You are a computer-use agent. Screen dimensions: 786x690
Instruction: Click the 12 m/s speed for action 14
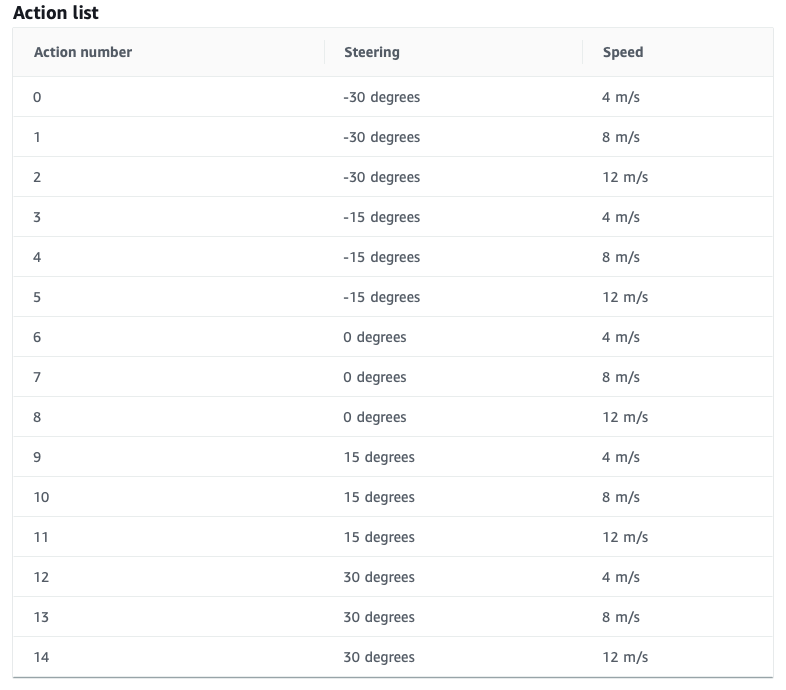click(x=625, y=657)
